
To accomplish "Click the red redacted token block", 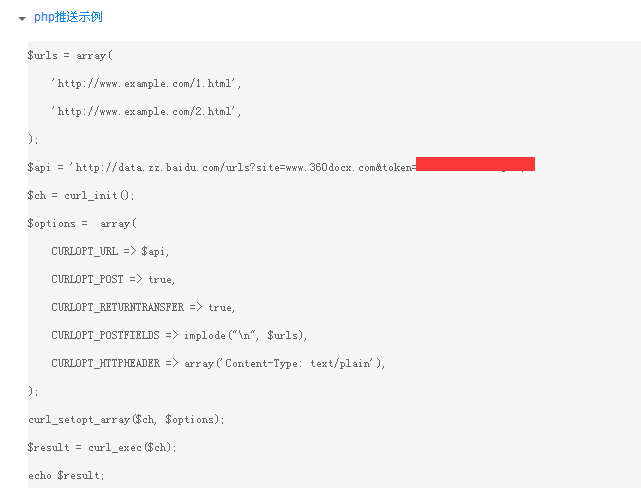I will tap(475, 164).
